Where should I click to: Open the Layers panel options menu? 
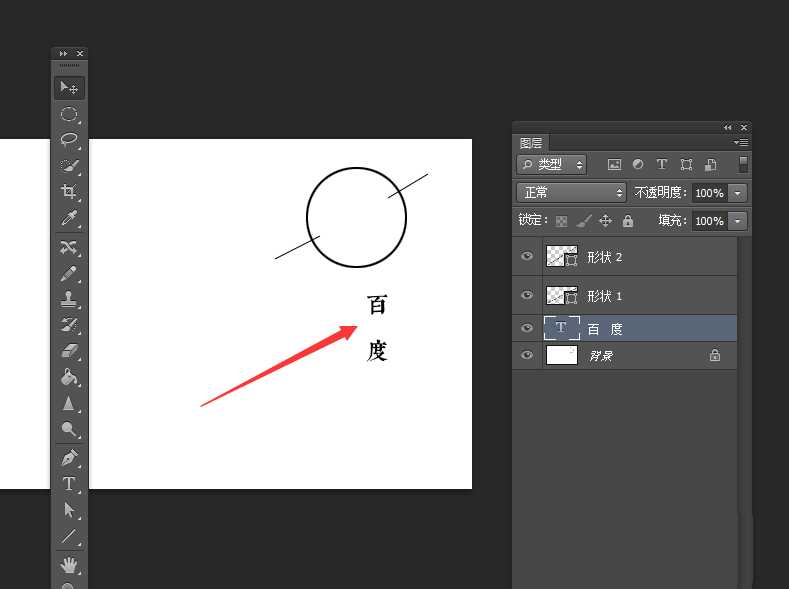pyautogui.click(x=741, y=143)
